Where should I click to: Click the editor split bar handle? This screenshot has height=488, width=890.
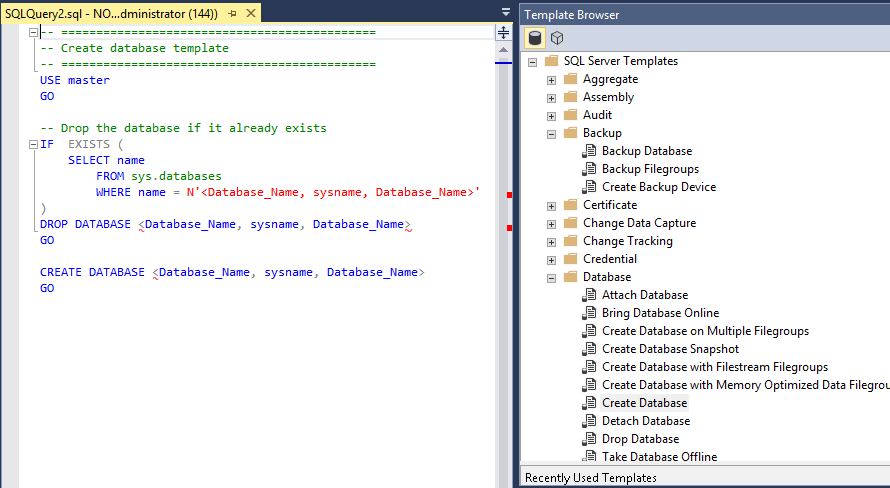click(503, 33)
